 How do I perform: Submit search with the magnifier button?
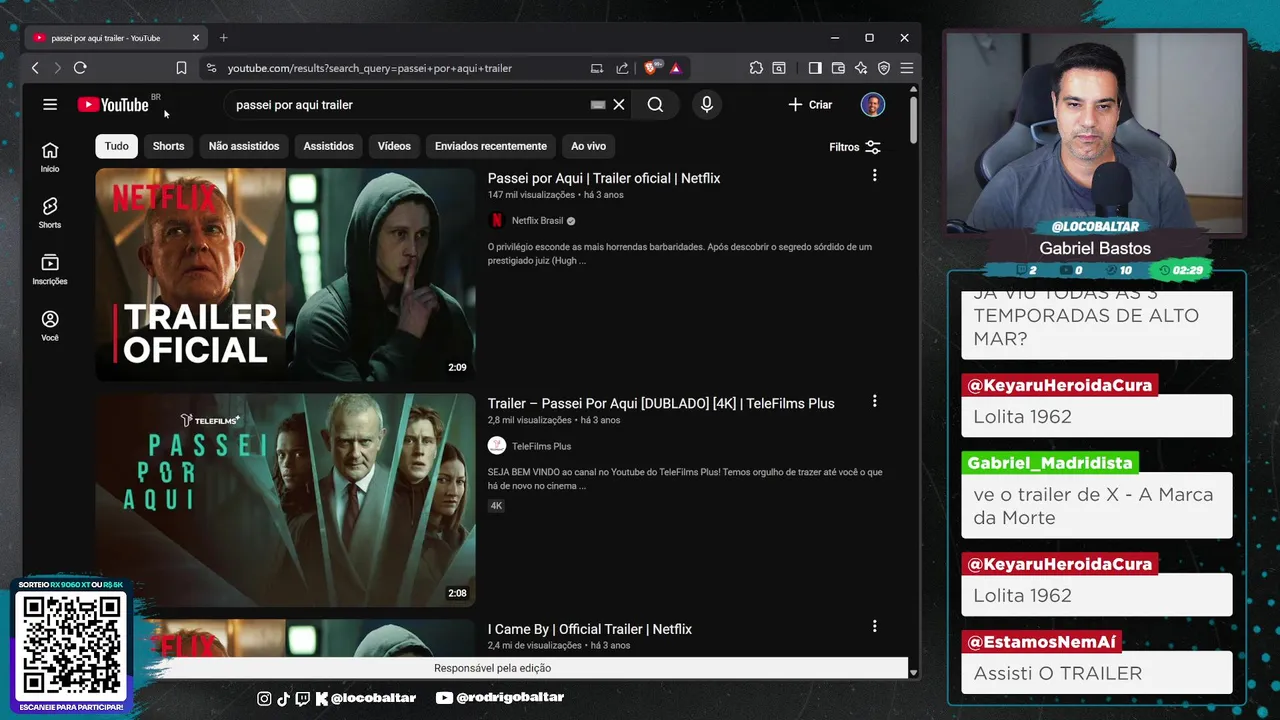(655, 104)
